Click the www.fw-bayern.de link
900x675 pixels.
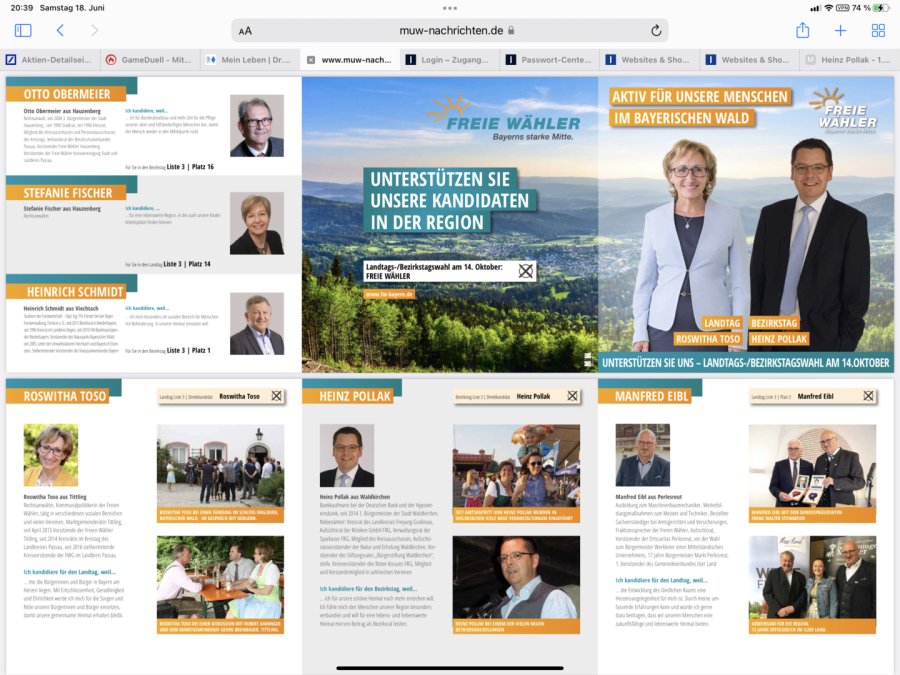[389, 294]
